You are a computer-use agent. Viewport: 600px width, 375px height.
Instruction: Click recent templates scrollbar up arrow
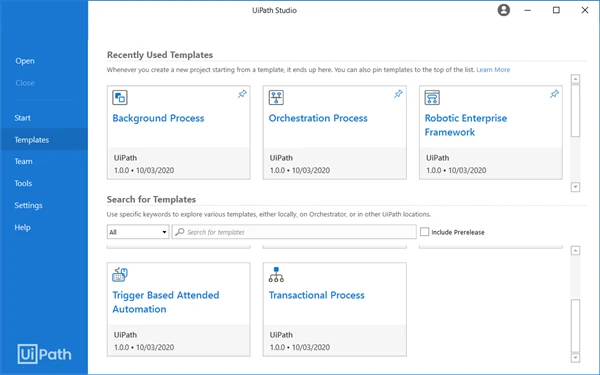pyautogui.click(x=575, y=79)
